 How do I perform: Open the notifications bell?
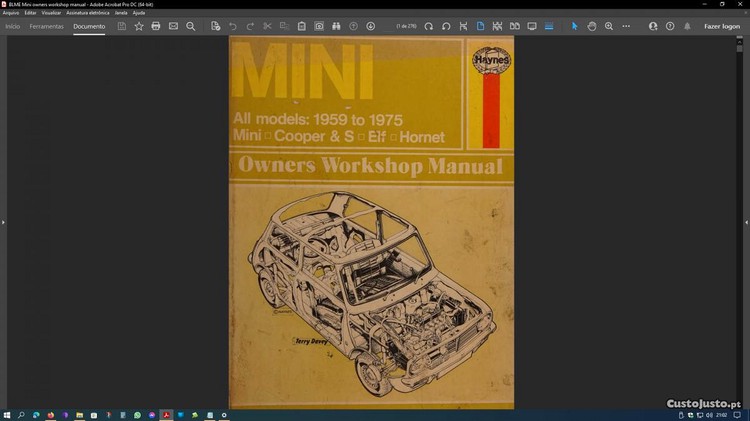687,26
